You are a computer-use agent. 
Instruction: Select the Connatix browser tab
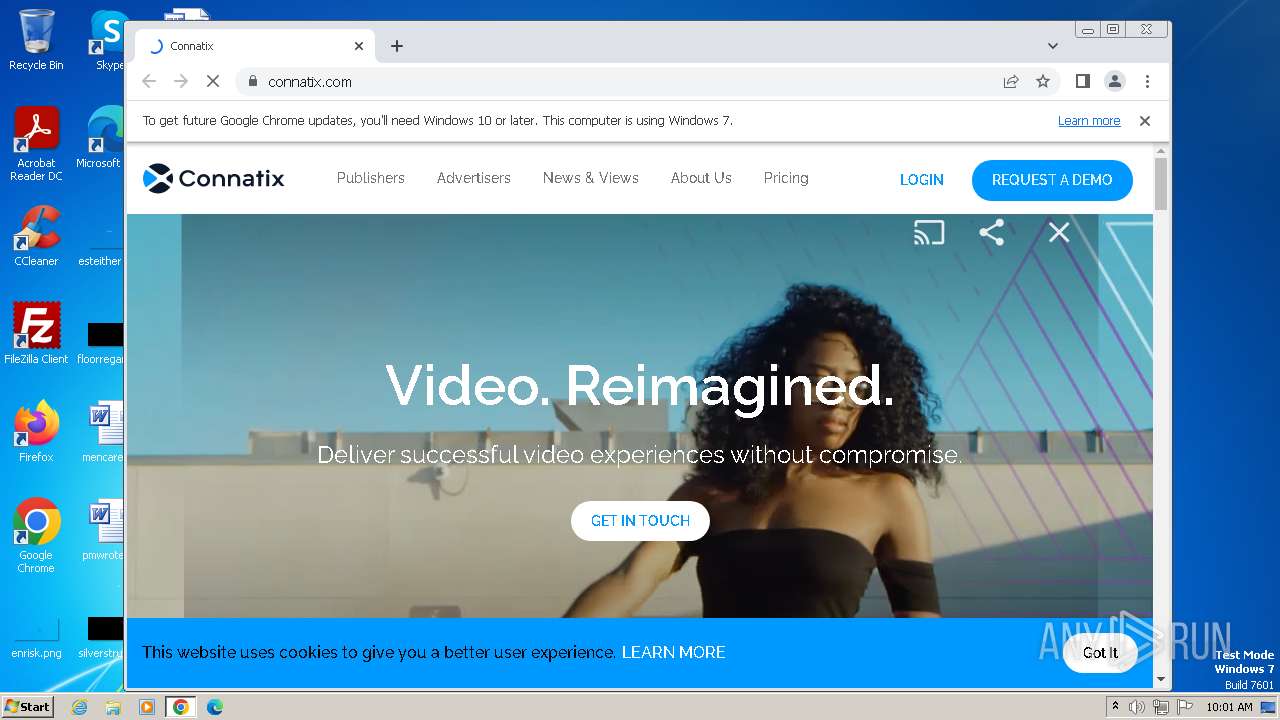tap(255, 46)
